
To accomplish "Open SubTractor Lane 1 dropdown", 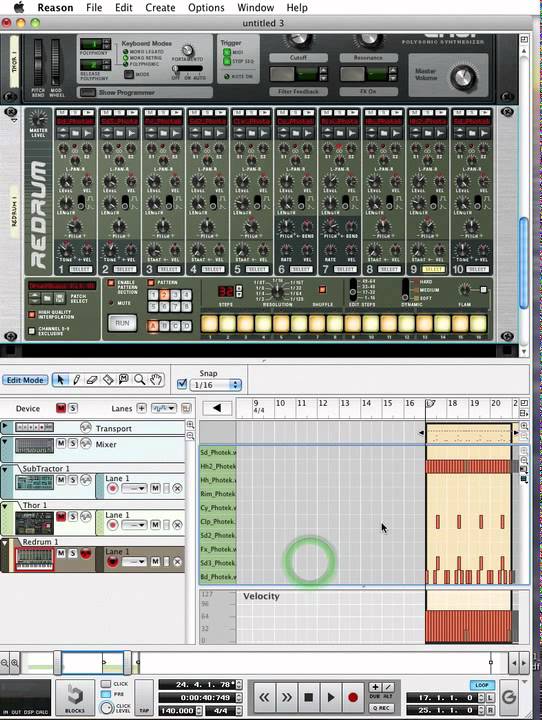I will 134,489.
